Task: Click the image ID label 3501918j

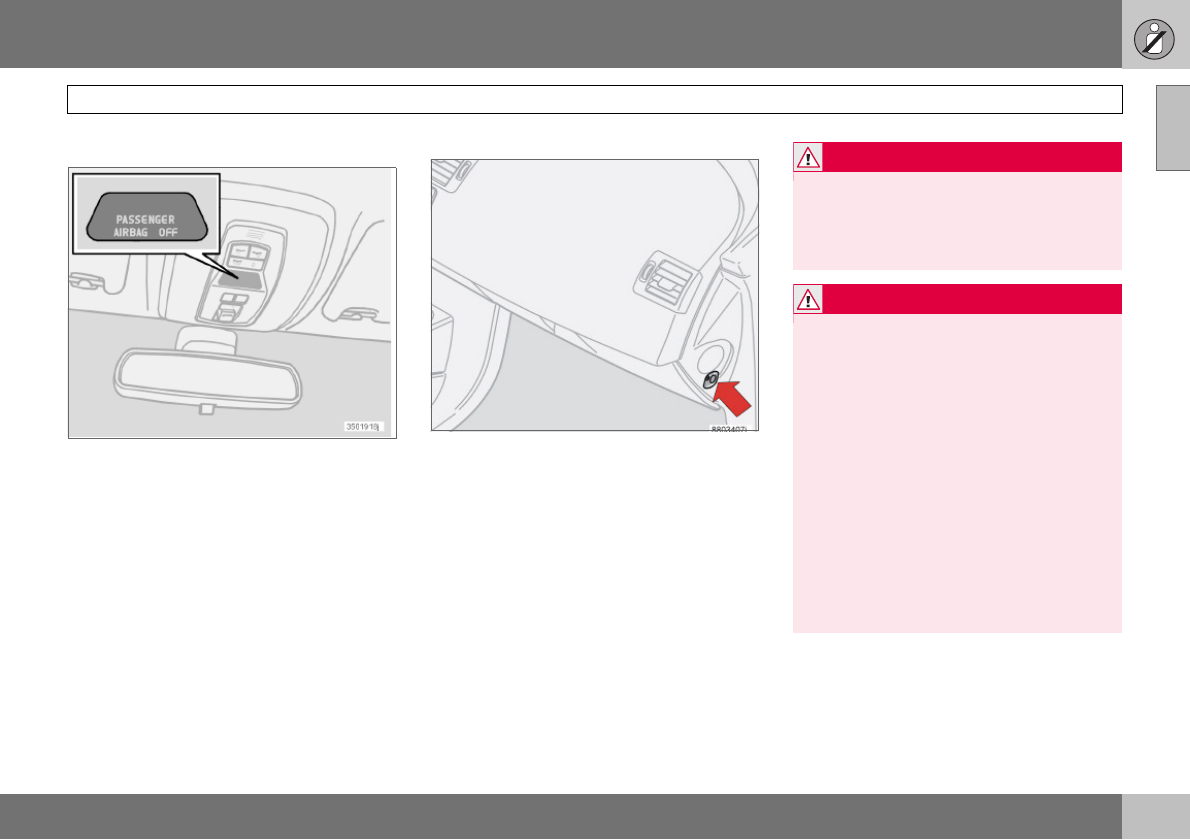Action: 364,427
